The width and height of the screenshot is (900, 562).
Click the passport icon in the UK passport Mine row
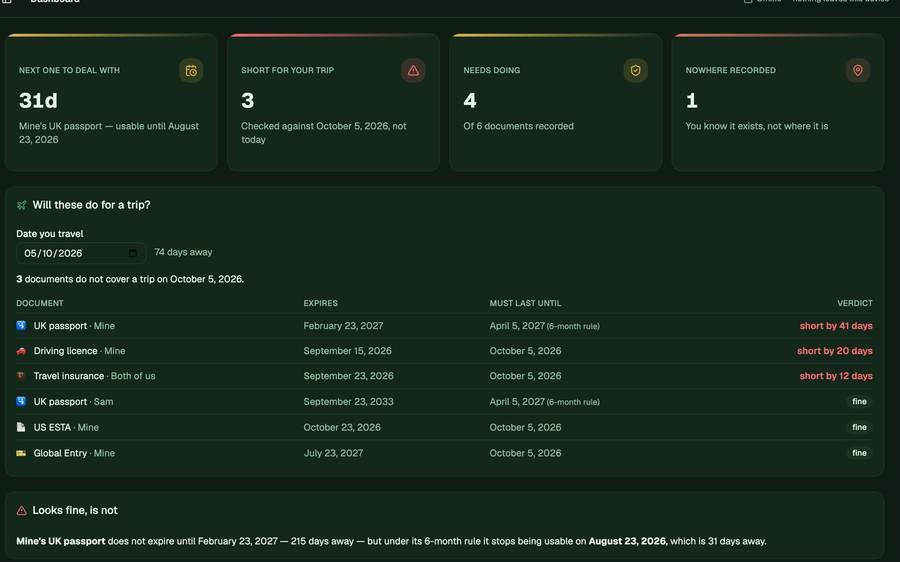[21, 325]
